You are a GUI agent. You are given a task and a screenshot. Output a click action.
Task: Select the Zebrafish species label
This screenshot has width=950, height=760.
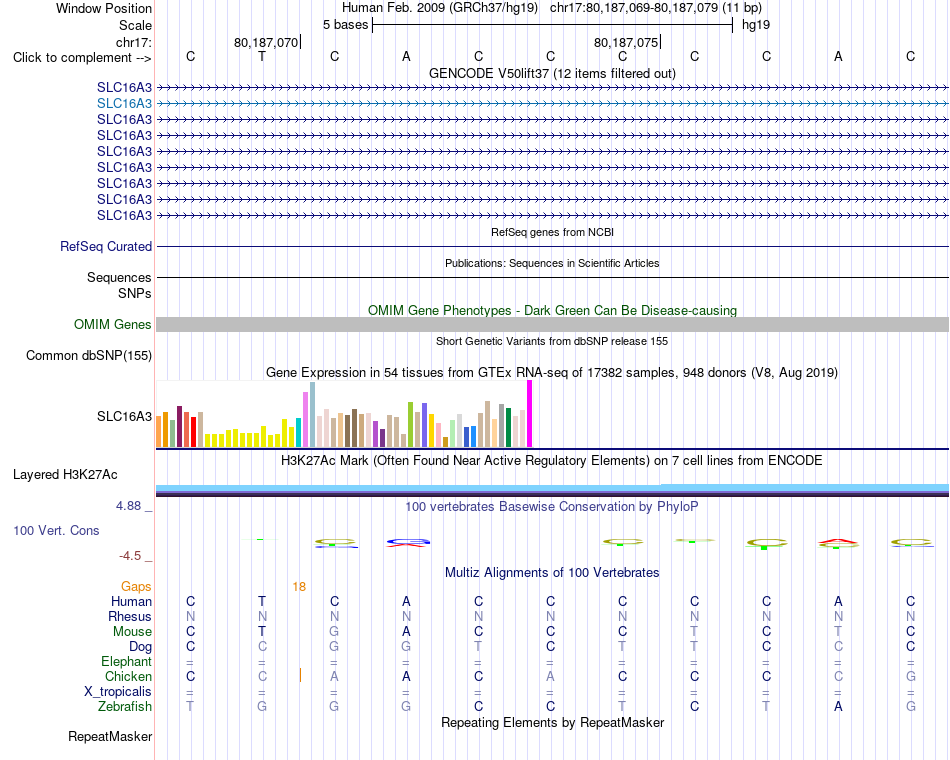coord(125,706)
